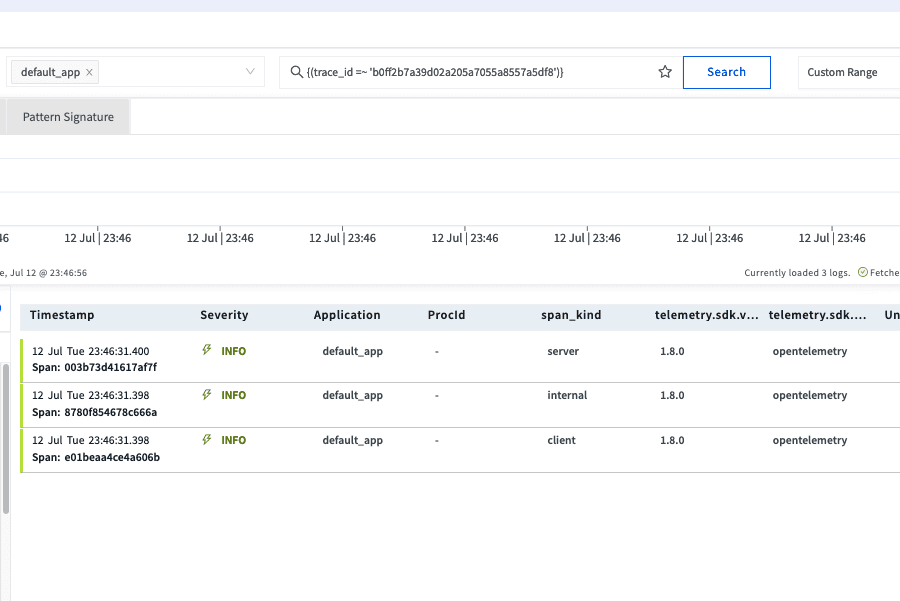900x601 pixels.
Task: Remove the default_app filter tag
Action: (x=89, y=72)
